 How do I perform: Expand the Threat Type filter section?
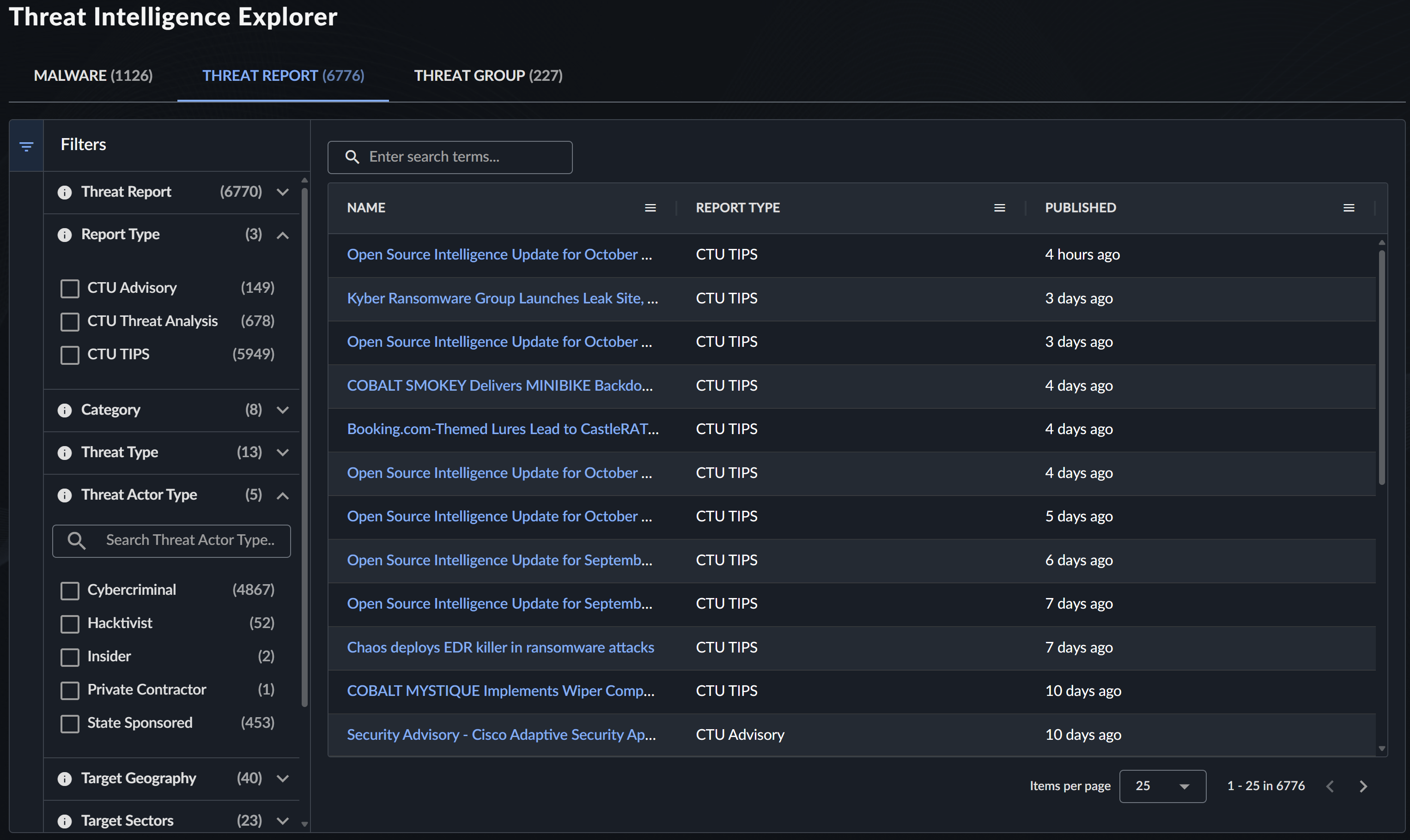[283, 452]
